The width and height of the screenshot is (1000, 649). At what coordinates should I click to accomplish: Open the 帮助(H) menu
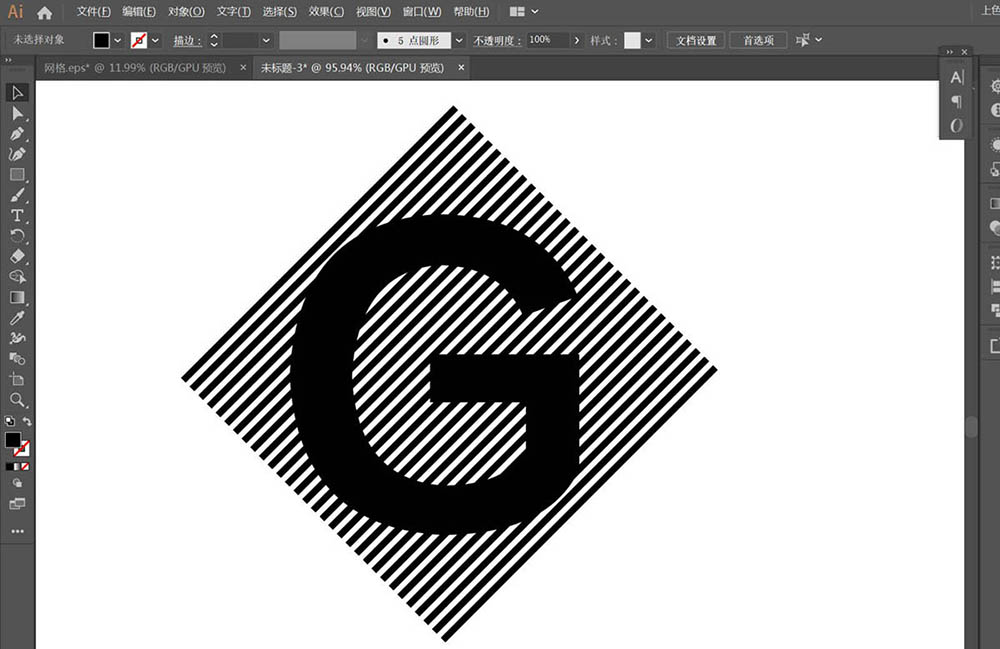click(471, 11)
